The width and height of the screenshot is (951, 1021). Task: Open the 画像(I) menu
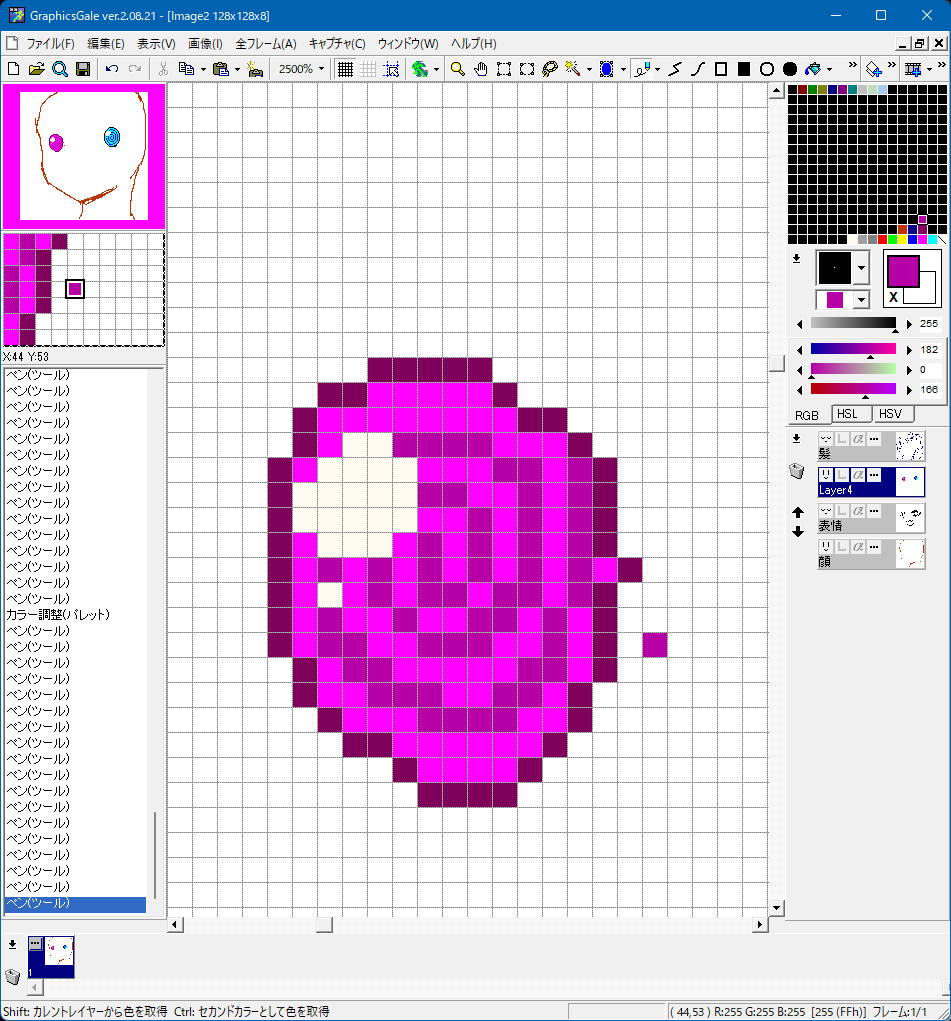tap(205, 44)
